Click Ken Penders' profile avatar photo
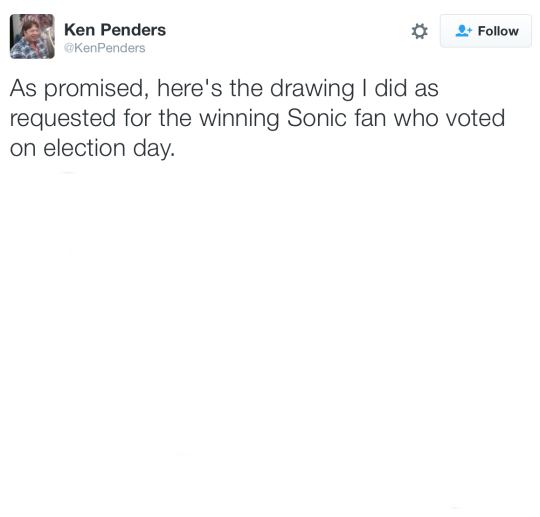Viewport: 540px width, 517px height. click(32, 37)
